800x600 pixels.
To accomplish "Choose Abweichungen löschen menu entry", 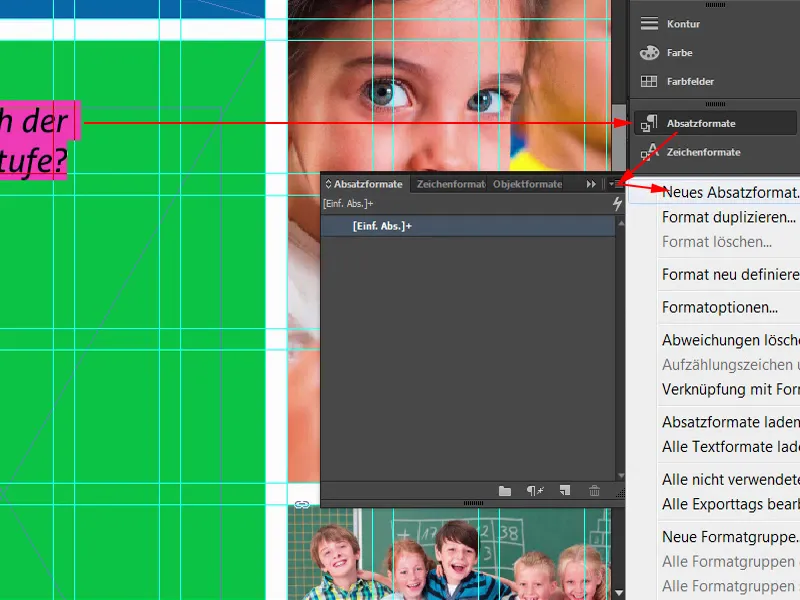I will [x=730, y=340].
